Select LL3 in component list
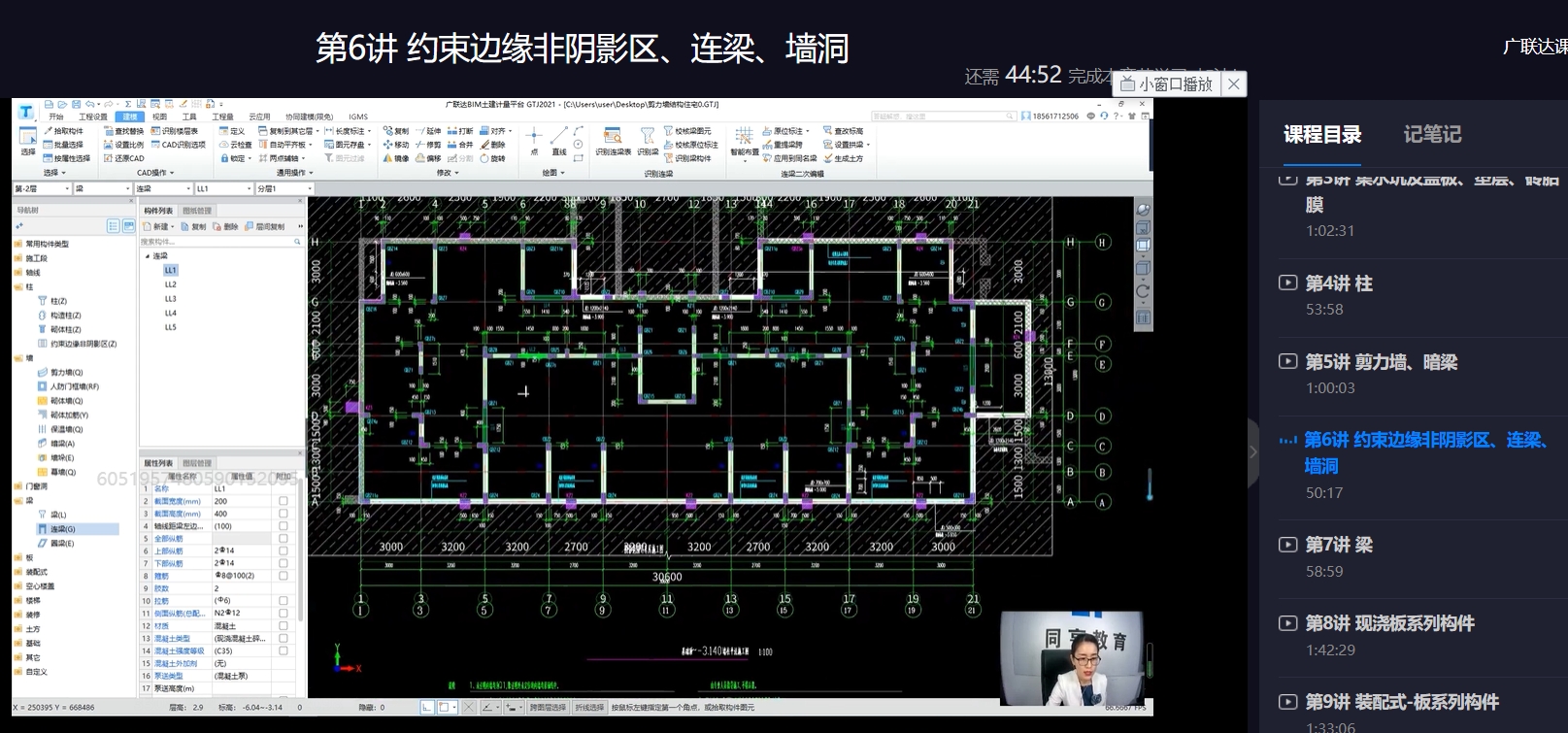 tap(171, 299)
